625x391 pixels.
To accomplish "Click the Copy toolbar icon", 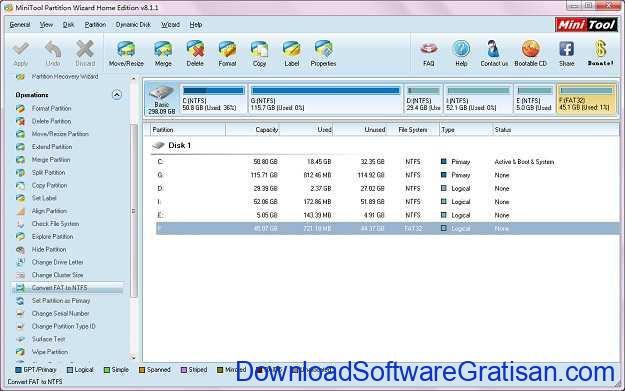I will pos(259,54).
